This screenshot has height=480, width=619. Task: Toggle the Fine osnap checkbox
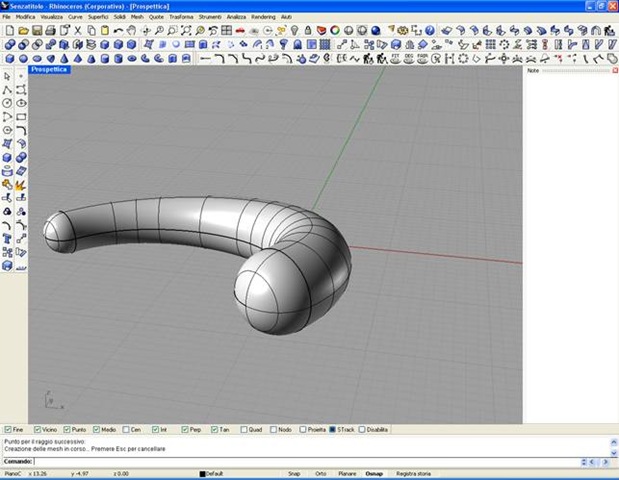coord(9,430)
